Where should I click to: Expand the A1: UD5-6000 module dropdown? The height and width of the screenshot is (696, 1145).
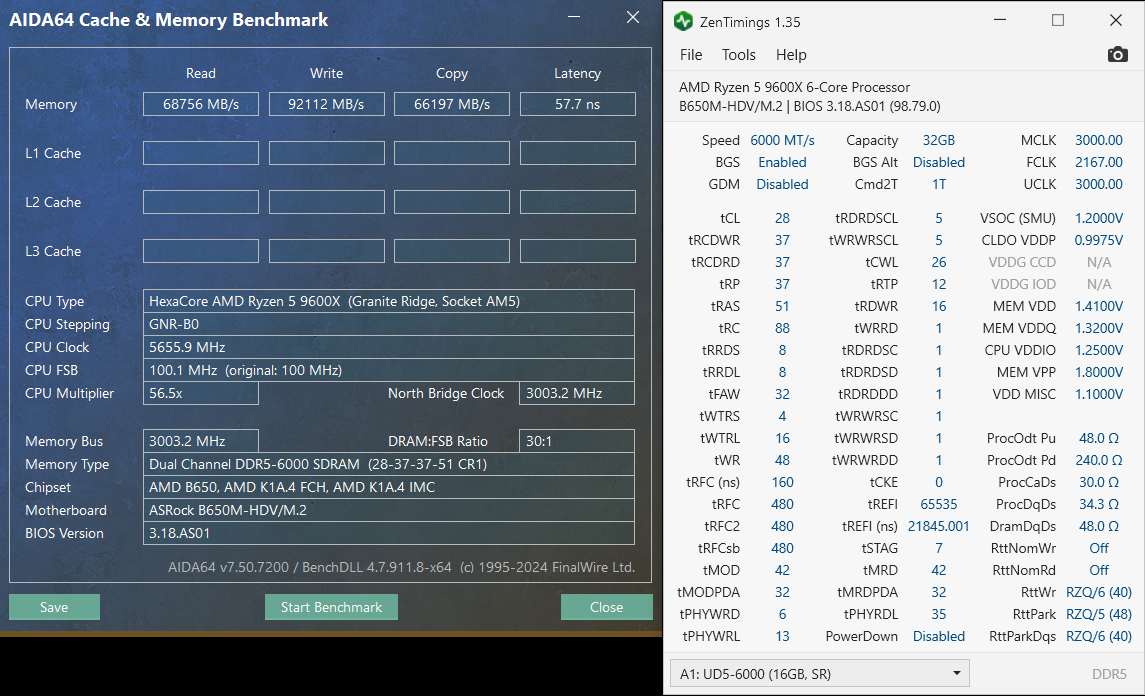coord(819,673)
